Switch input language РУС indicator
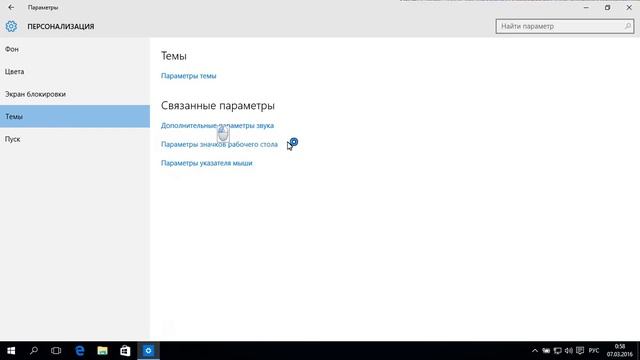 click(594, 351)
